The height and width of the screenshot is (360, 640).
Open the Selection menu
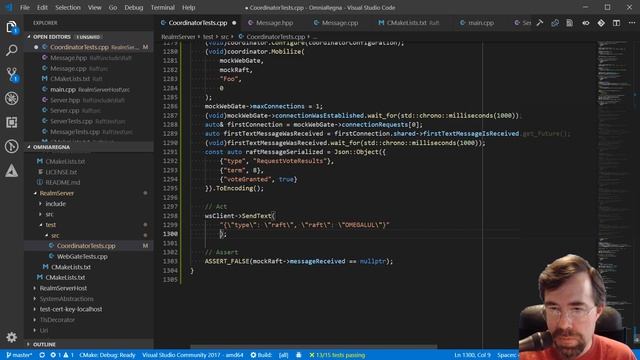(x=68, y=7)
